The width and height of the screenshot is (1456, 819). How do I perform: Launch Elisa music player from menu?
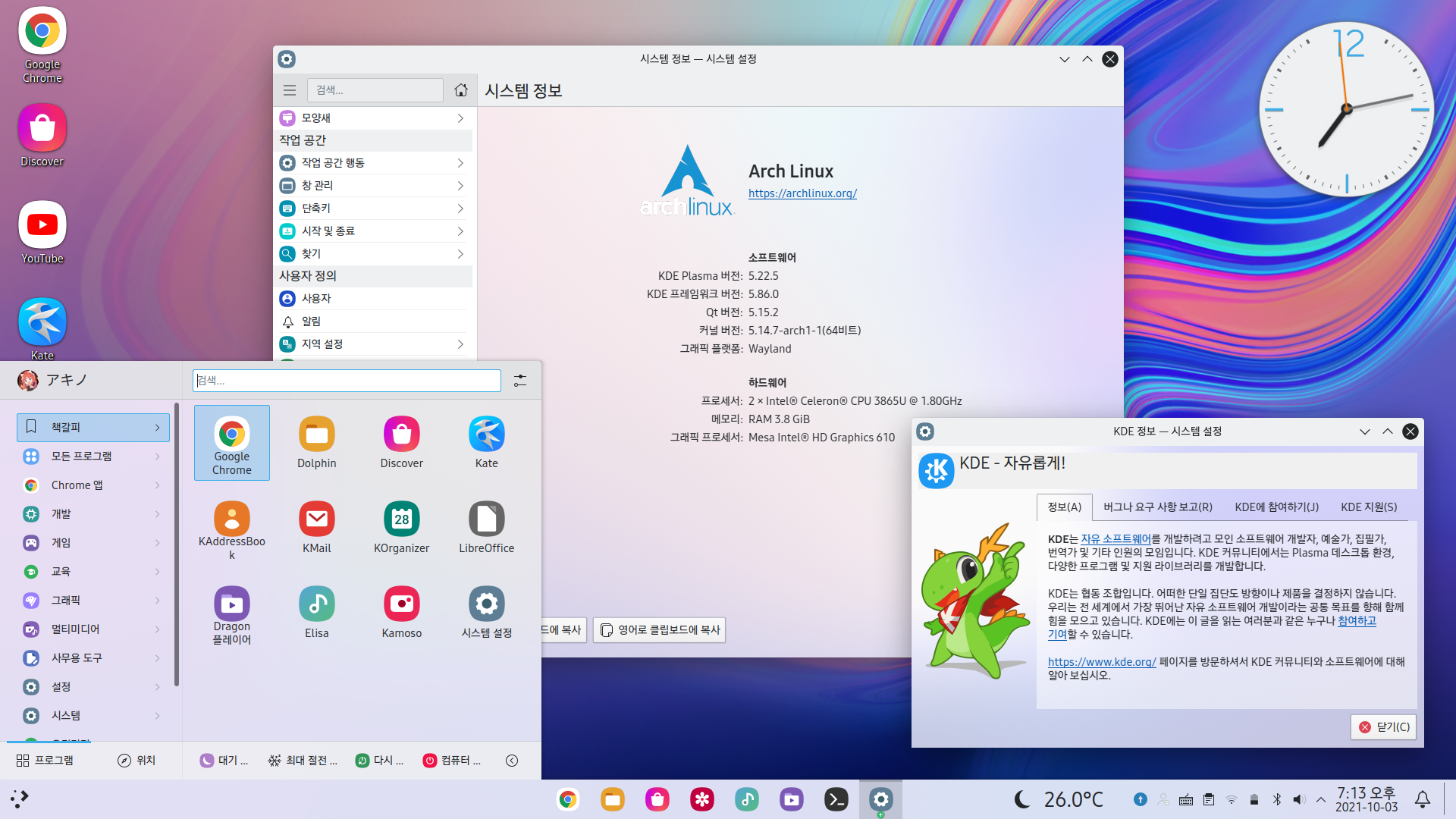point(317,613)
